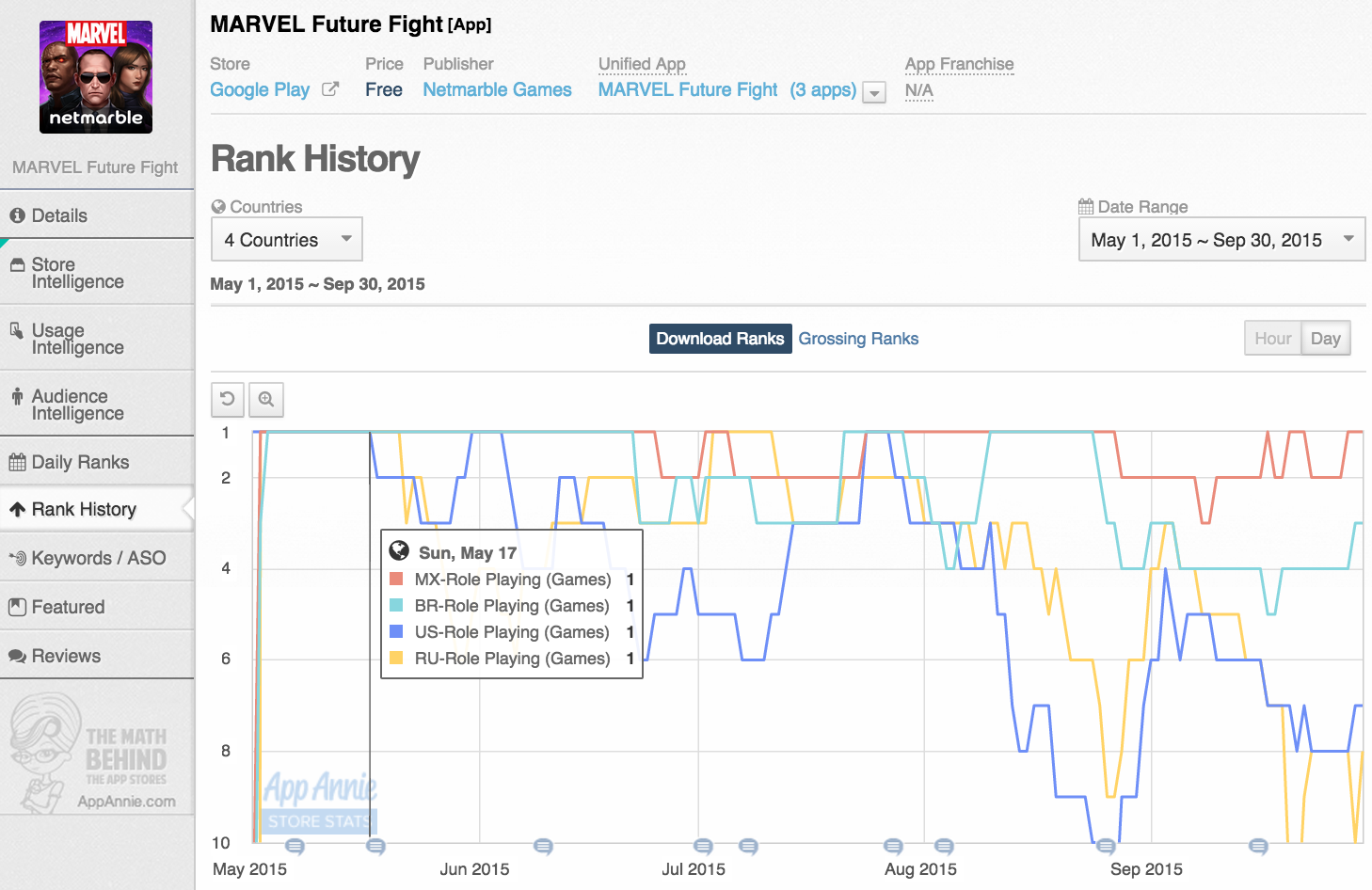Screen dimensions: 1372x890
Task: Reset the chart zoom
Action: point(228,399)
